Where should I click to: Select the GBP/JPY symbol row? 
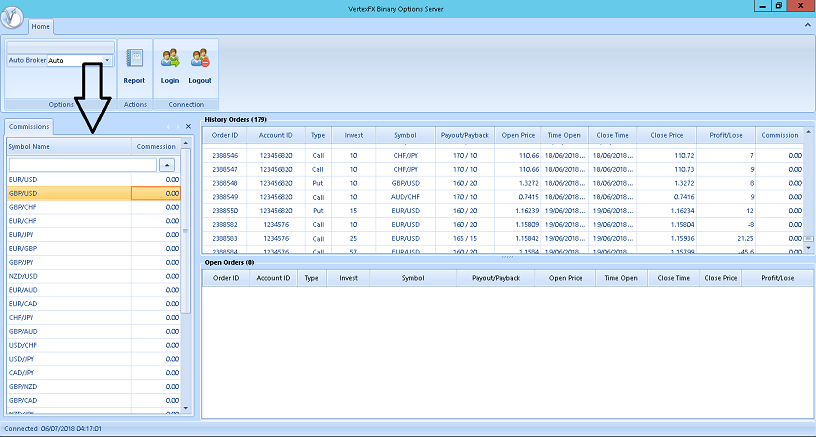[x=94, y=262]
